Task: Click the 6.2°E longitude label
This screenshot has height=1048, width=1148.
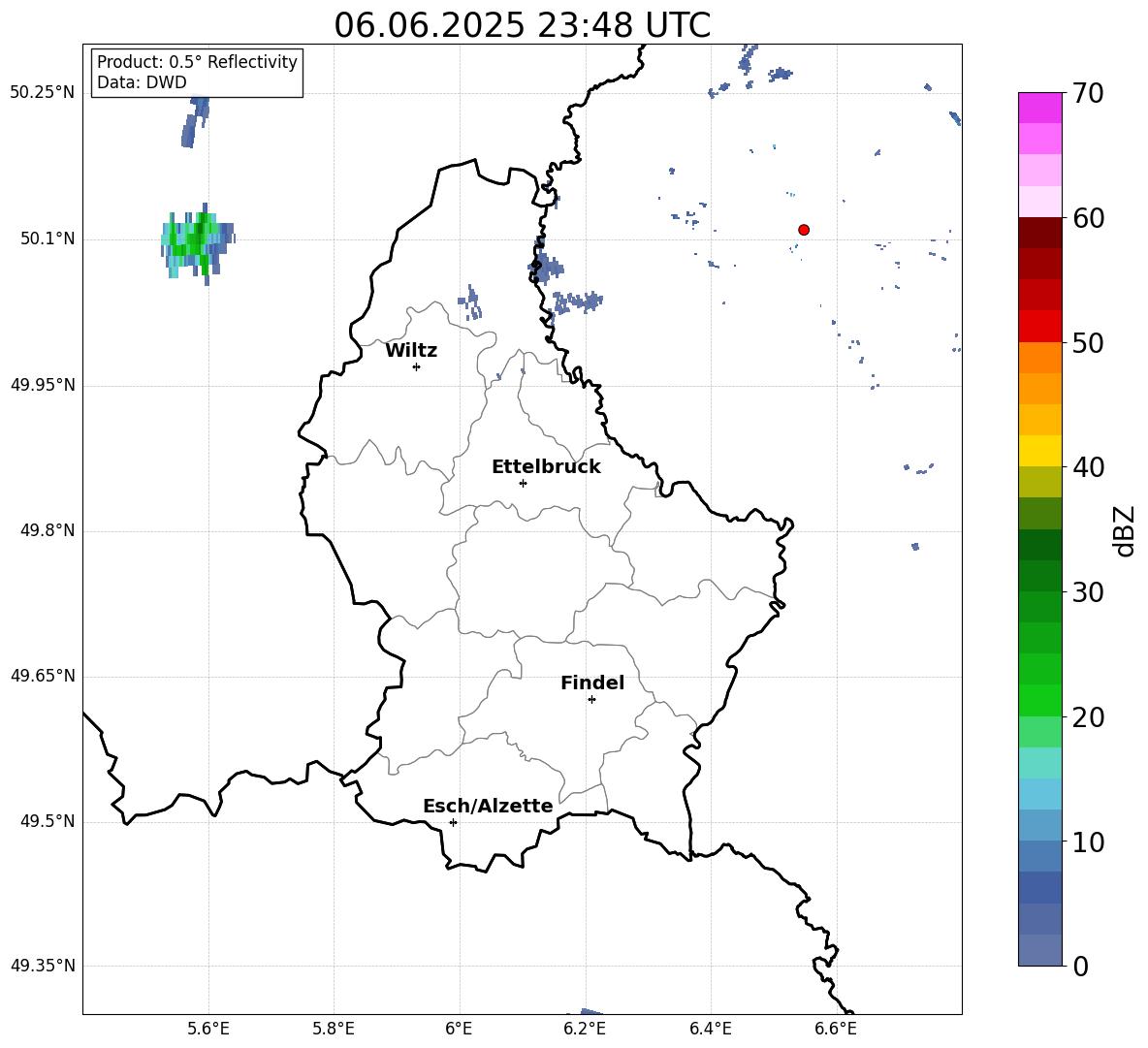Action: tap(585, 1029)
